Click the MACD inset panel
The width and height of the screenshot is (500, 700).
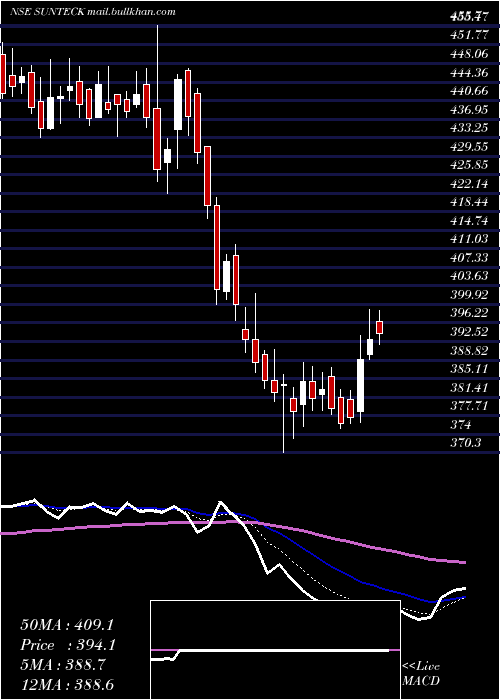click(x=275, y=650)
